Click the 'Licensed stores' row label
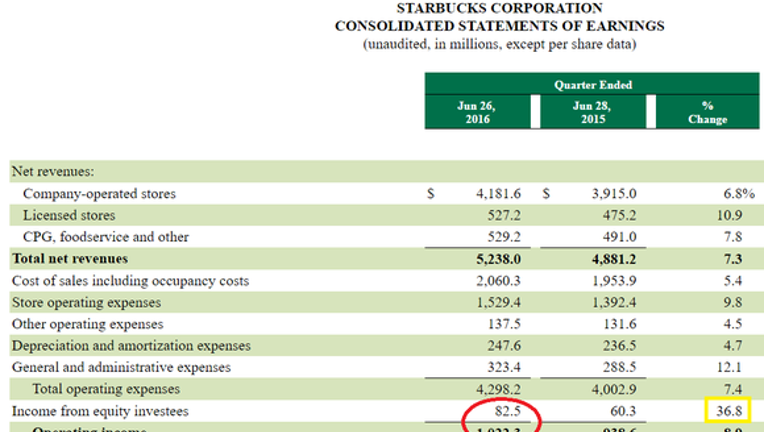Viewport: 764px width, 432px height. click(x=69, y=215)
